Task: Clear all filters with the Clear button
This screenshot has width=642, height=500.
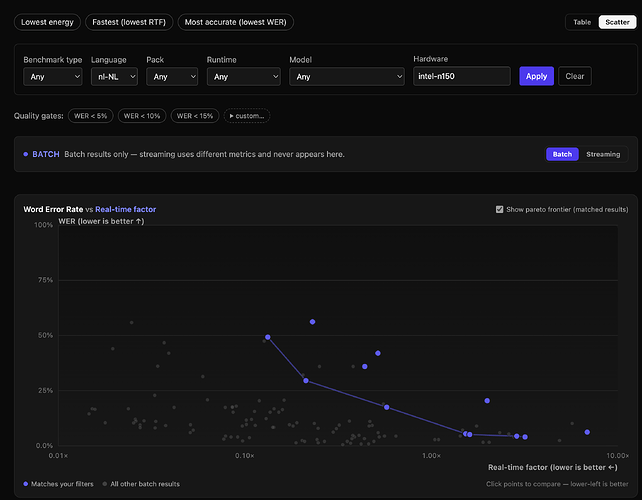Action: (x=575, y=76)
